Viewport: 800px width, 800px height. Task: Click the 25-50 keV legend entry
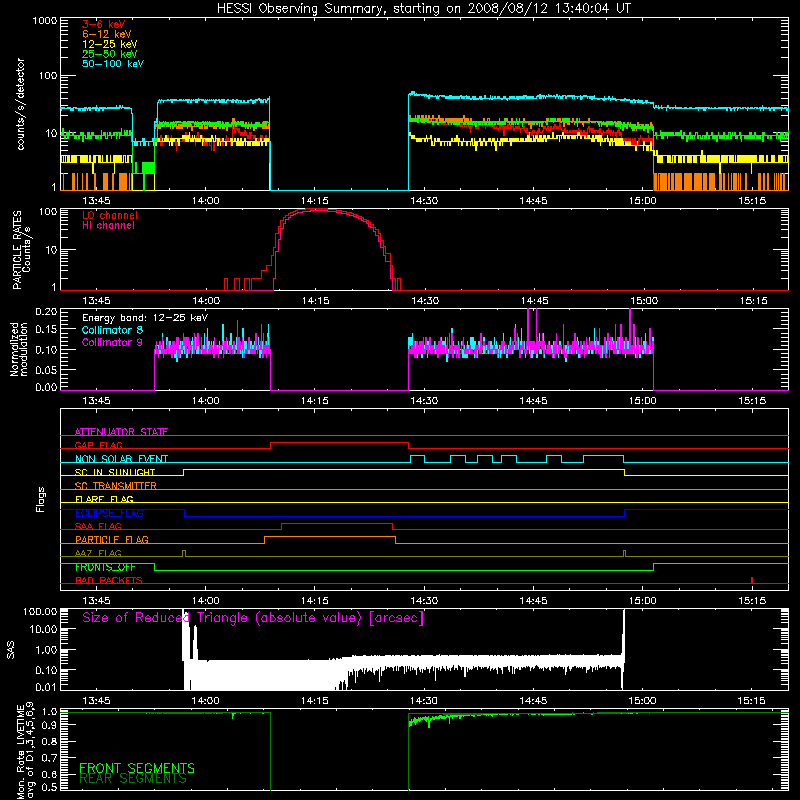(x=110, y=54)
